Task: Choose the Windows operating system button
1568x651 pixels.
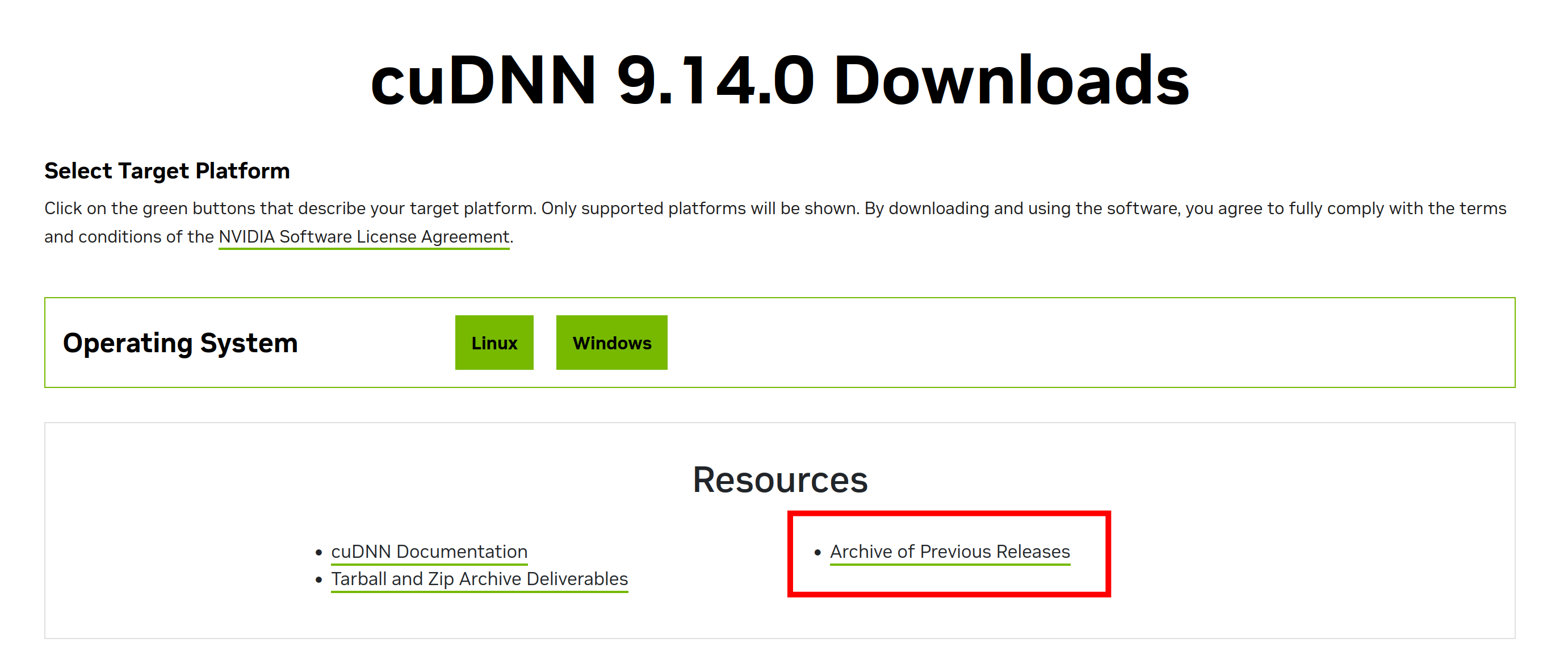Action: pyautogui.click(x=611, y=343)
